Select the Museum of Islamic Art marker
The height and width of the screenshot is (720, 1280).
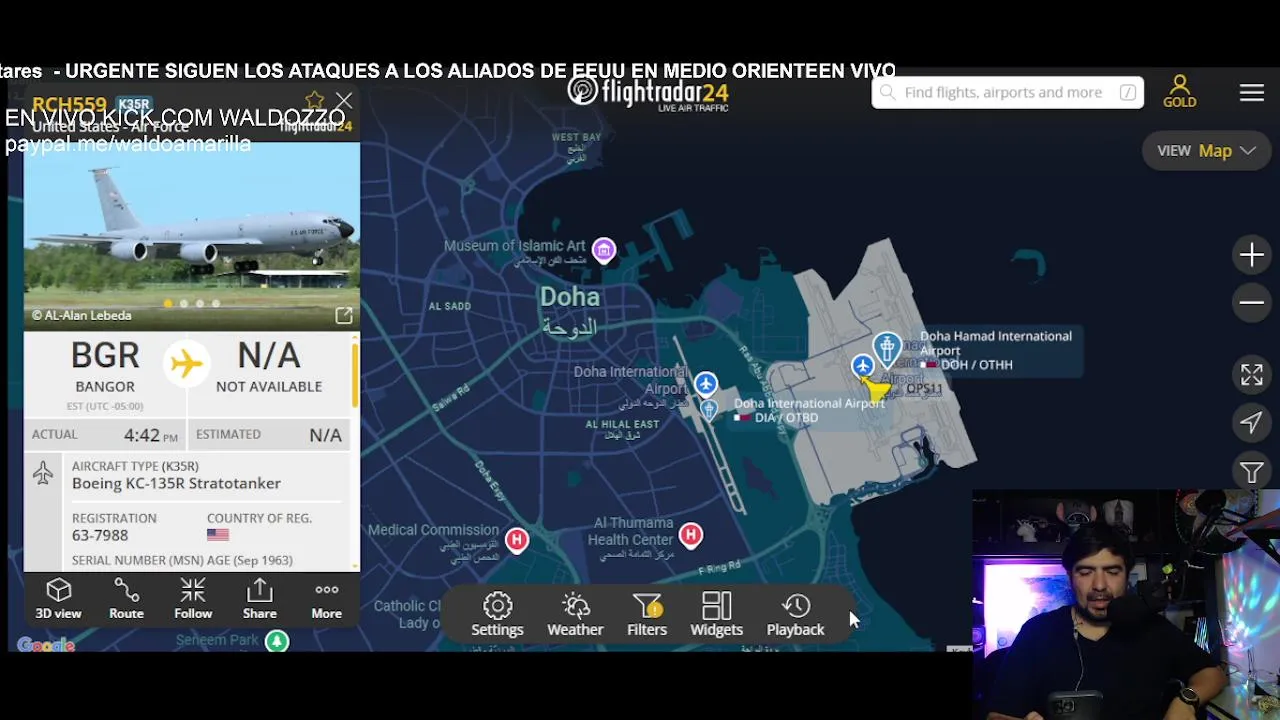[x=604, y=250]
